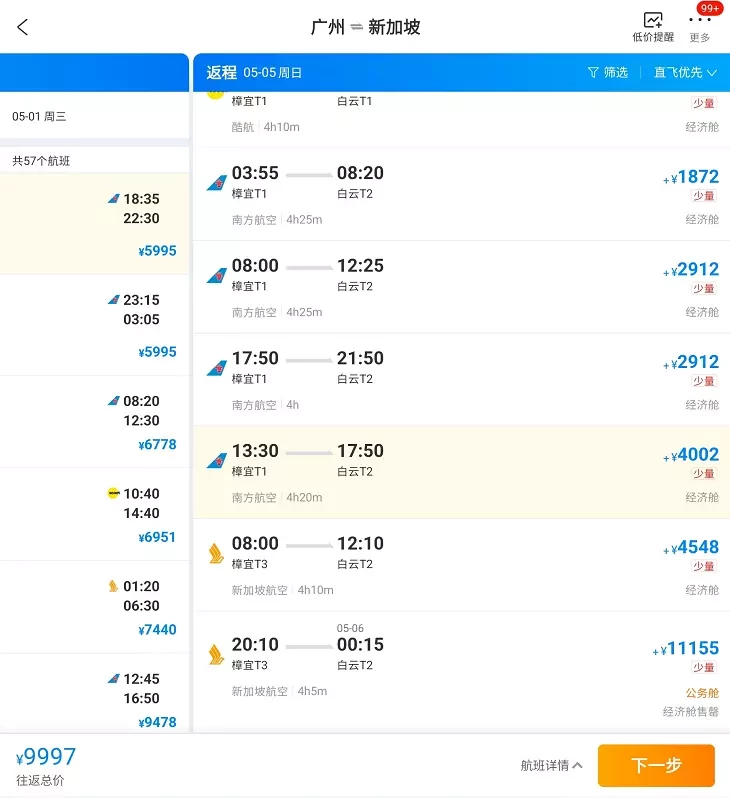The height and width of the screenshot is (798, 730).
Task: Click Singapore Airlines logo on 08:00–12:10 flight
Action: pyautogui.click(x=216, y=554)
